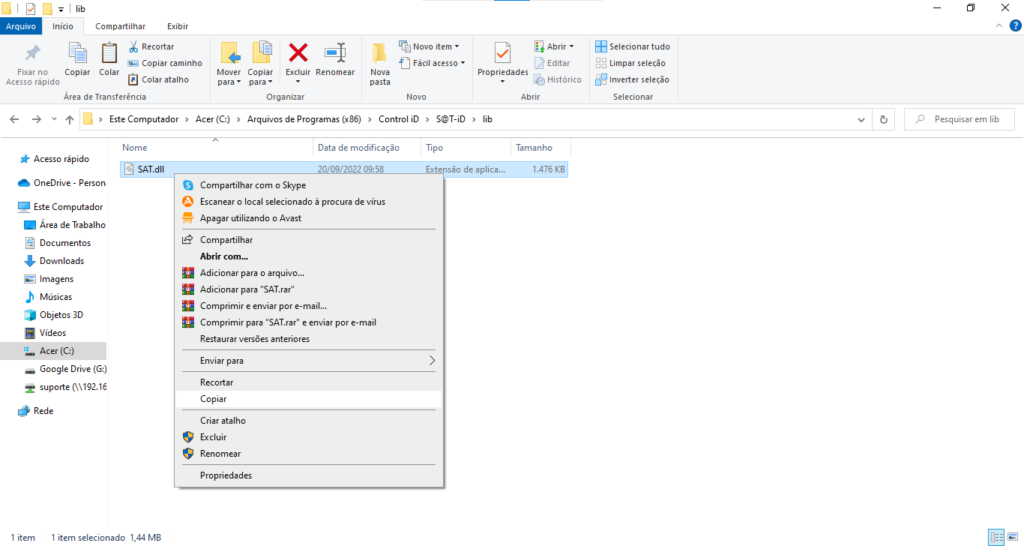Viewport: 1024px width, 546px height.
Task: Select Downloads in the navigation pane
Action: (x=61, y=261)
